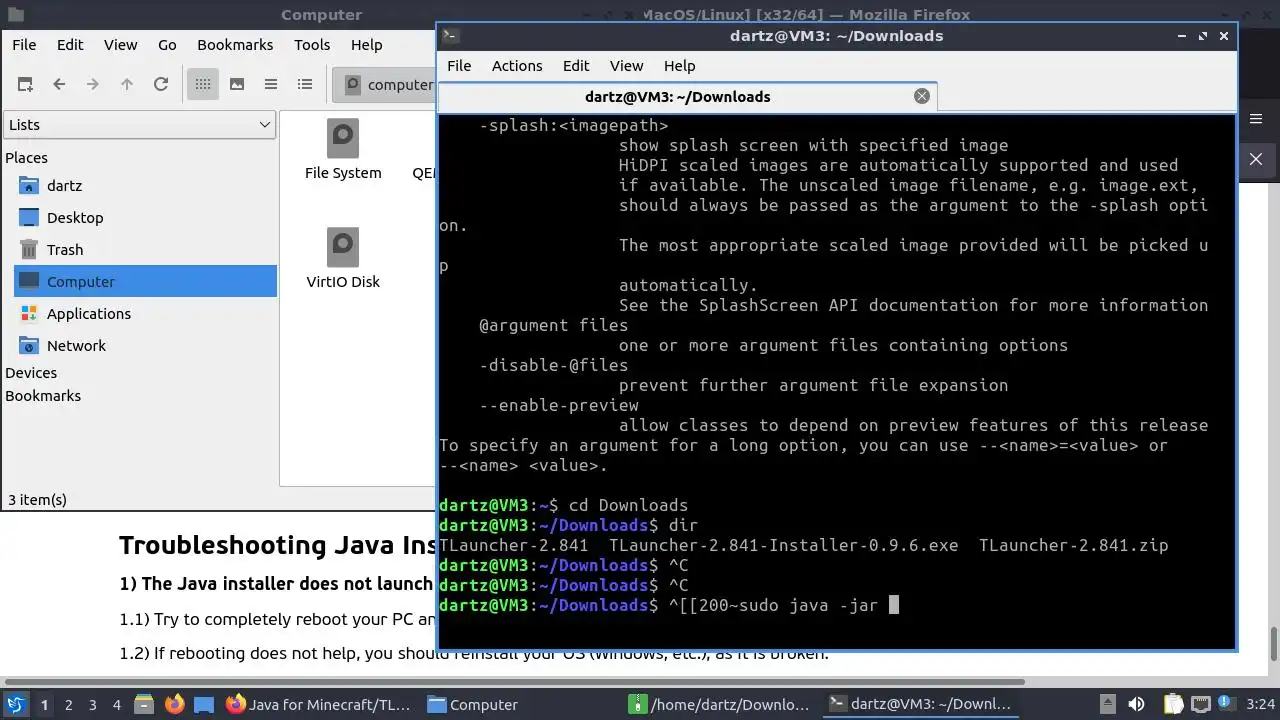The image size is (1280, 720).
Task: Open Help menu in file manager
Action: coord(366,45)
